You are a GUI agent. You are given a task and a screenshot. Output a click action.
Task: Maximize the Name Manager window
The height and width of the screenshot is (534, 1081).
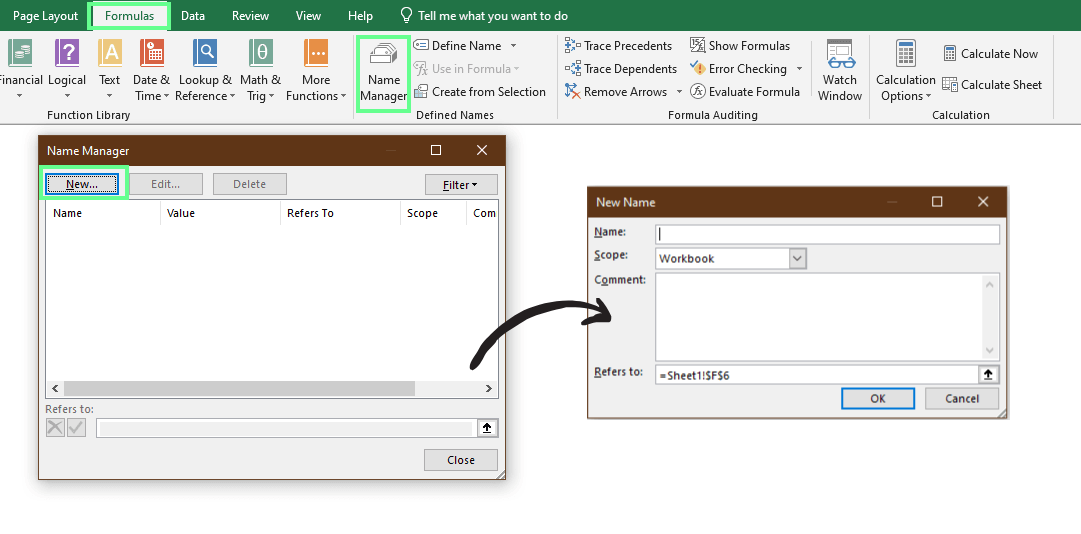pyautogui.click(x=436, y=150)
